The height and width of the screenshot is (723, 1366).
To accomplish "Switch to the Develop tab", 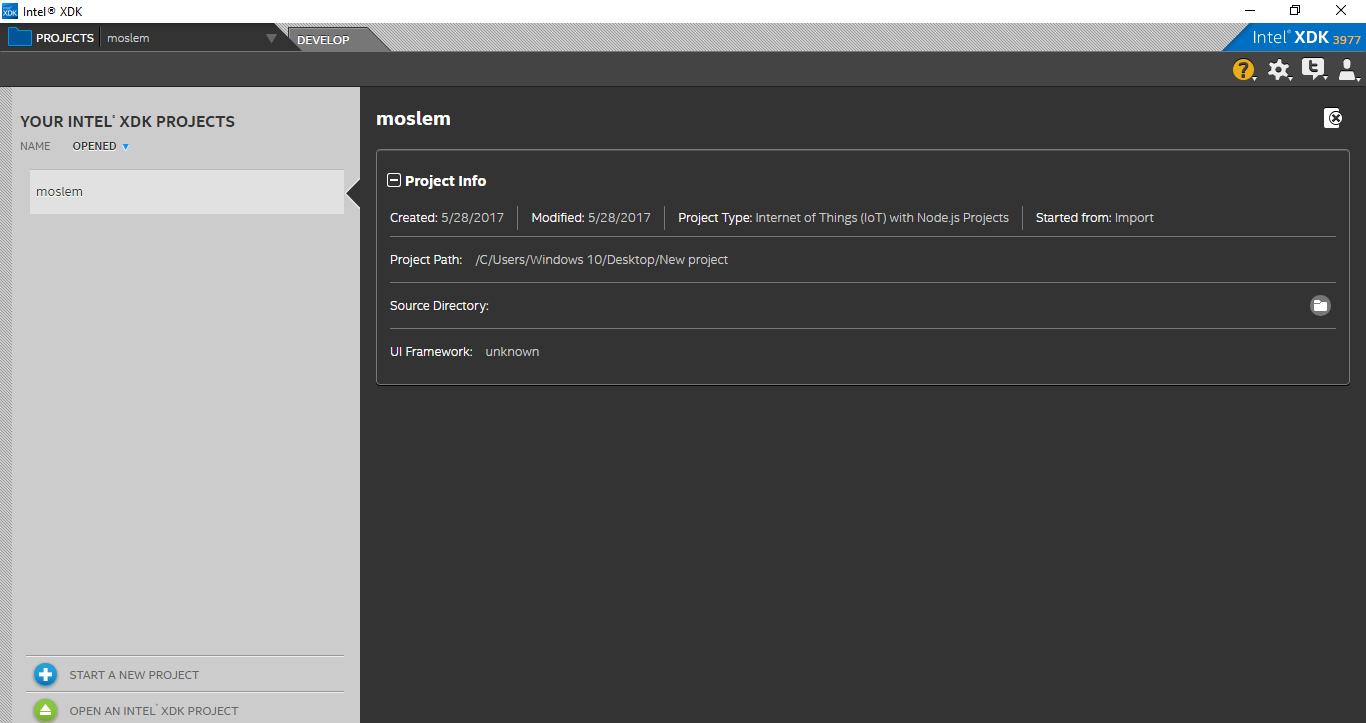I will click(x=323, y=40).
